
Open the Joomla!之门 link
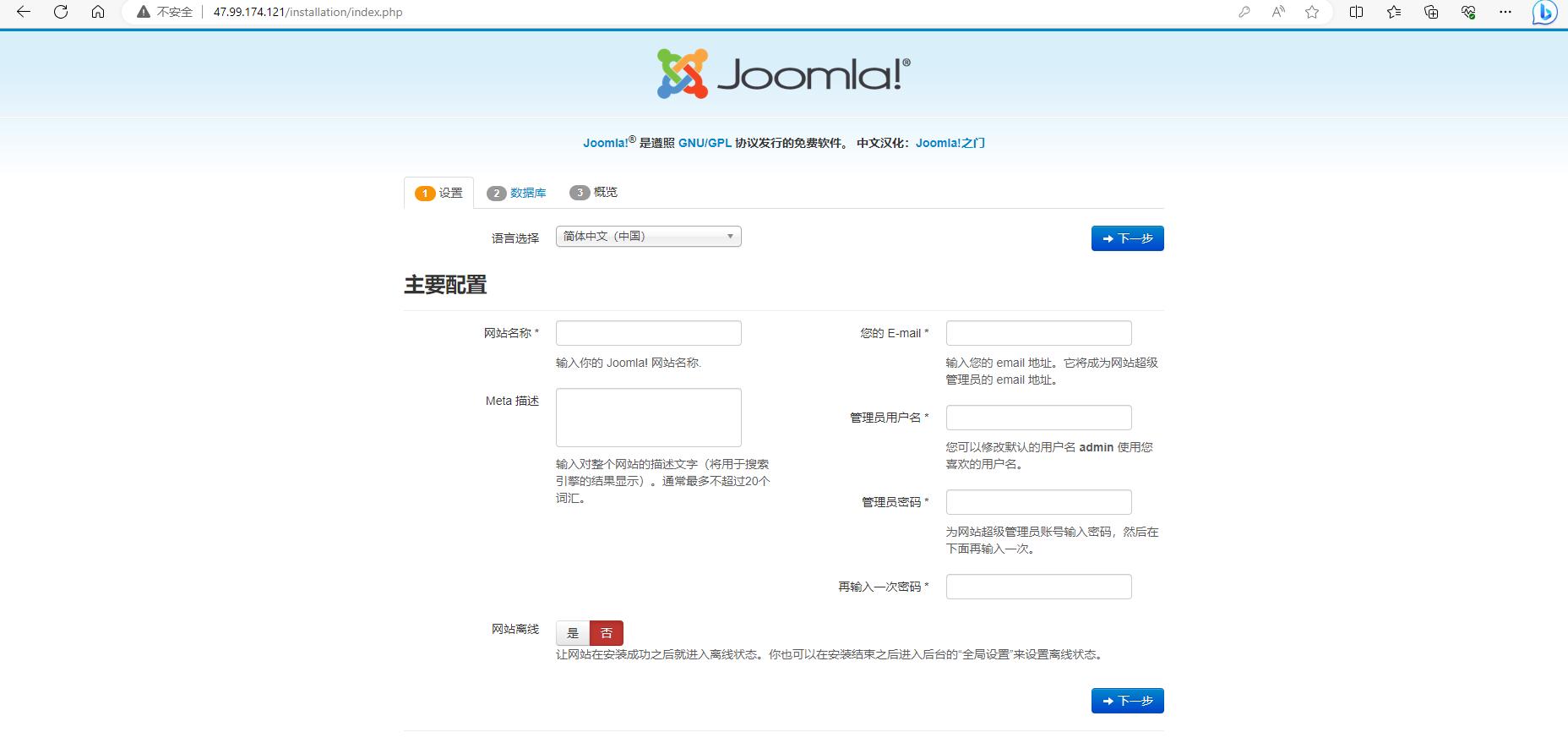950,143
